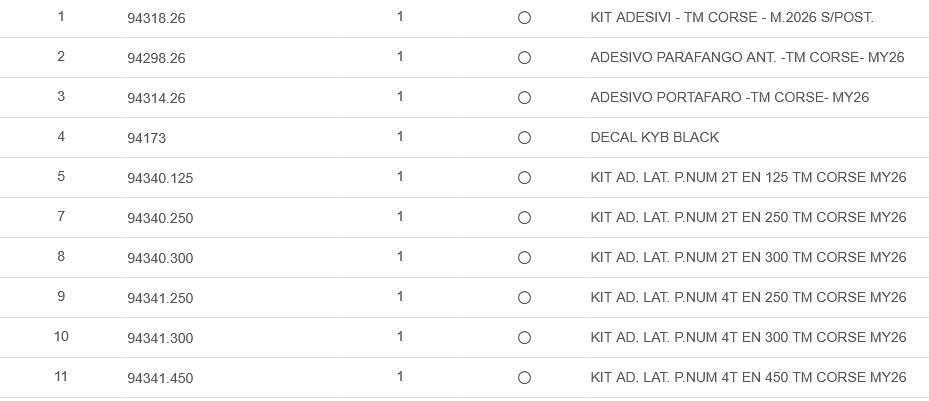929x401 pixels.
Task: Select radio button for ADESIVO PARAFANGO ANT.
Action: click(524, 58)
